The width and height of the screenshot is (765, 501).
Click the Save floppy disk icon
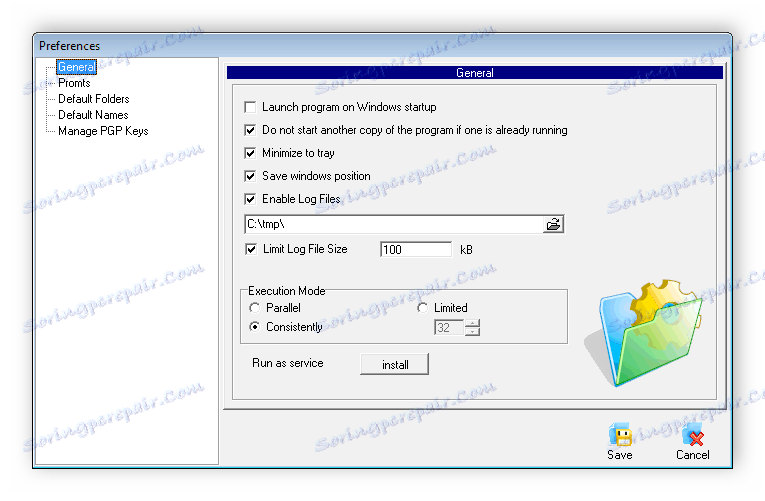[x=620, y=434]
